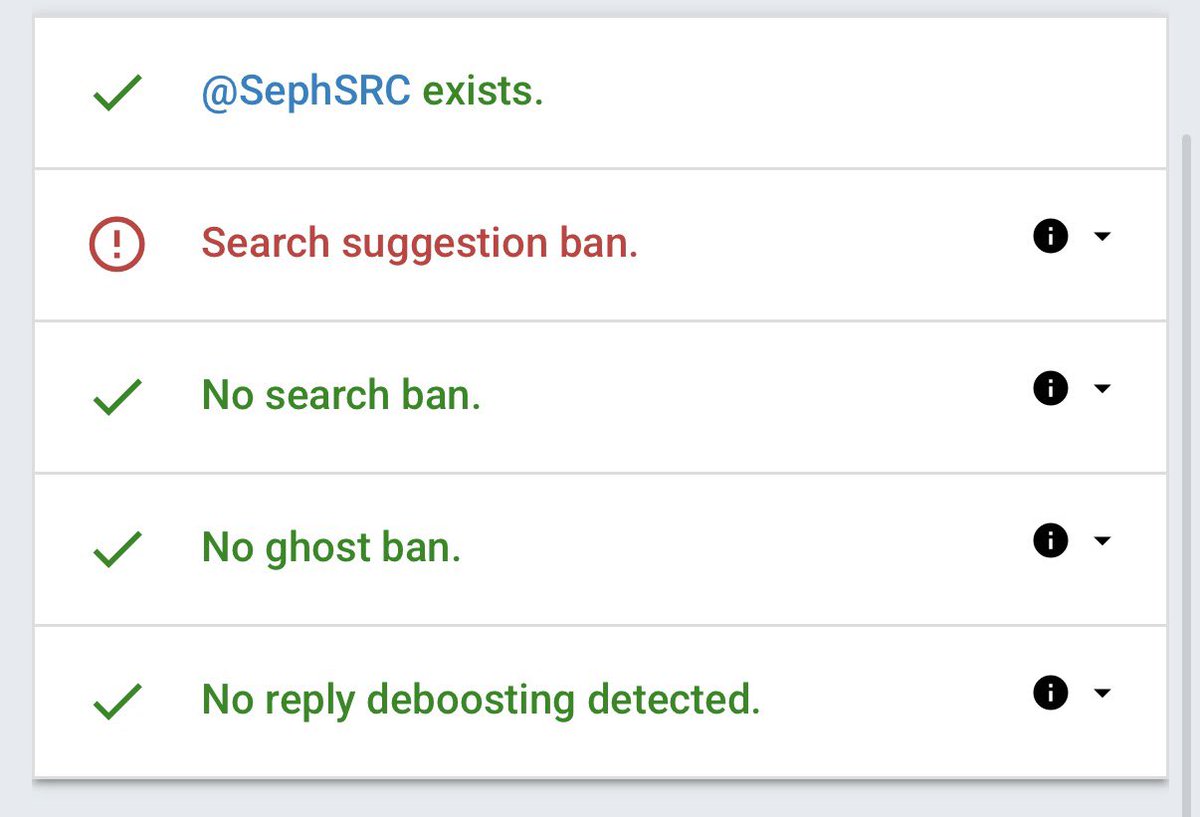Click the checkmark beside No reply deboosting
Image resolution: width=1200 pixels, height=817 pixels.
click(x=117, y=703)
